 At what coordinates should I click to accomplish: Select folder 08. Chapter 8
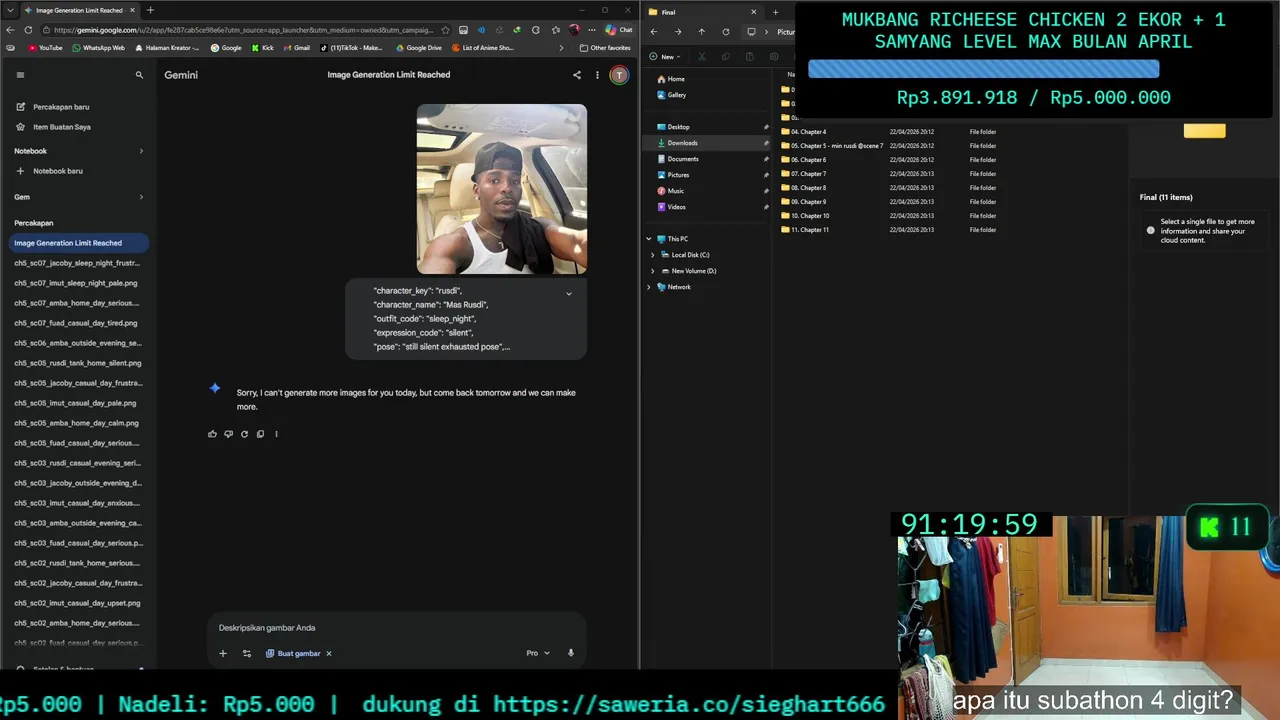808,188
